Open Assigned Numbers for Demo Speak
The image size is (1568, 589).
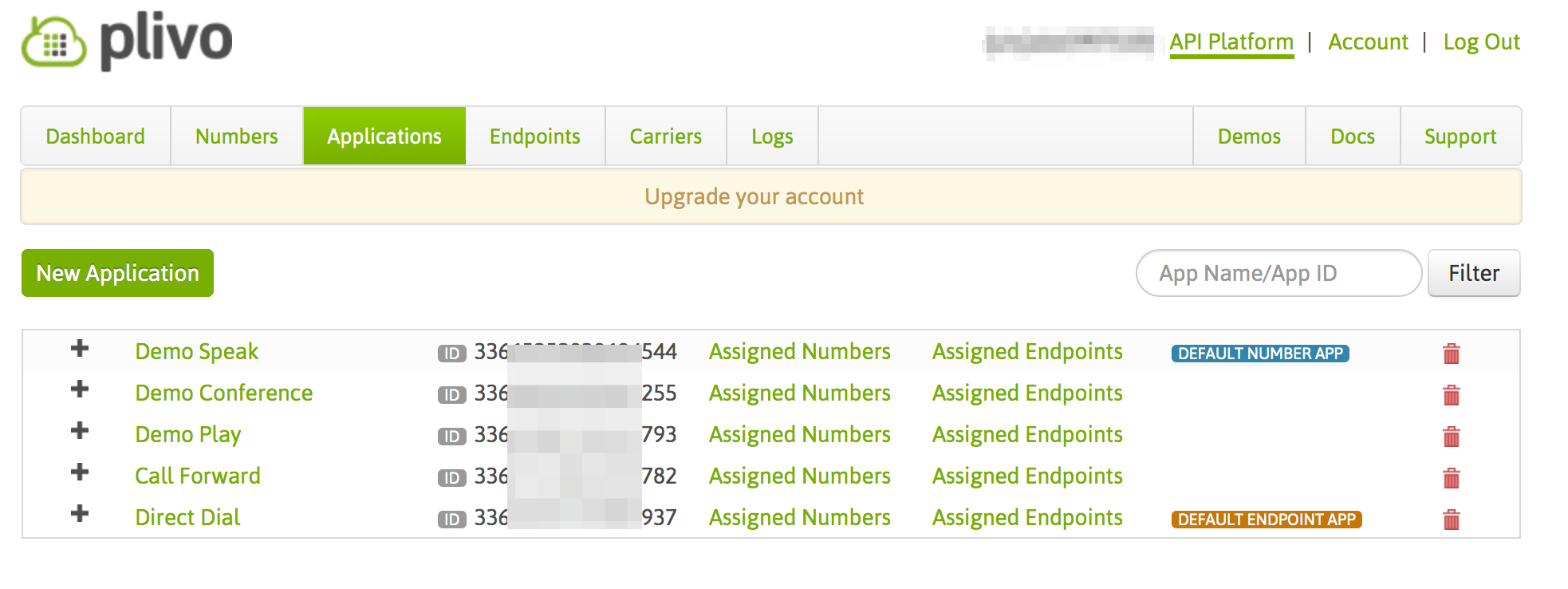pos(799,352)
